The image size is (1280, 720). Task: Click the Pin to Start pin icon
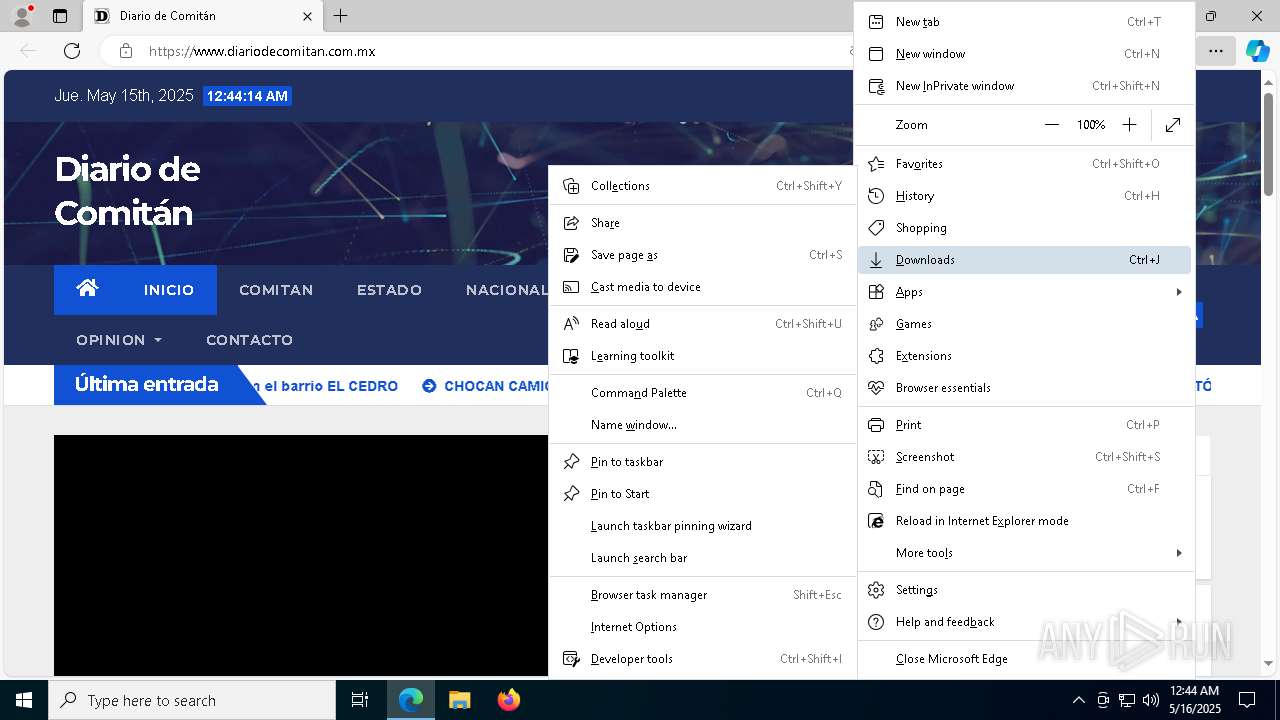[571, 494]
